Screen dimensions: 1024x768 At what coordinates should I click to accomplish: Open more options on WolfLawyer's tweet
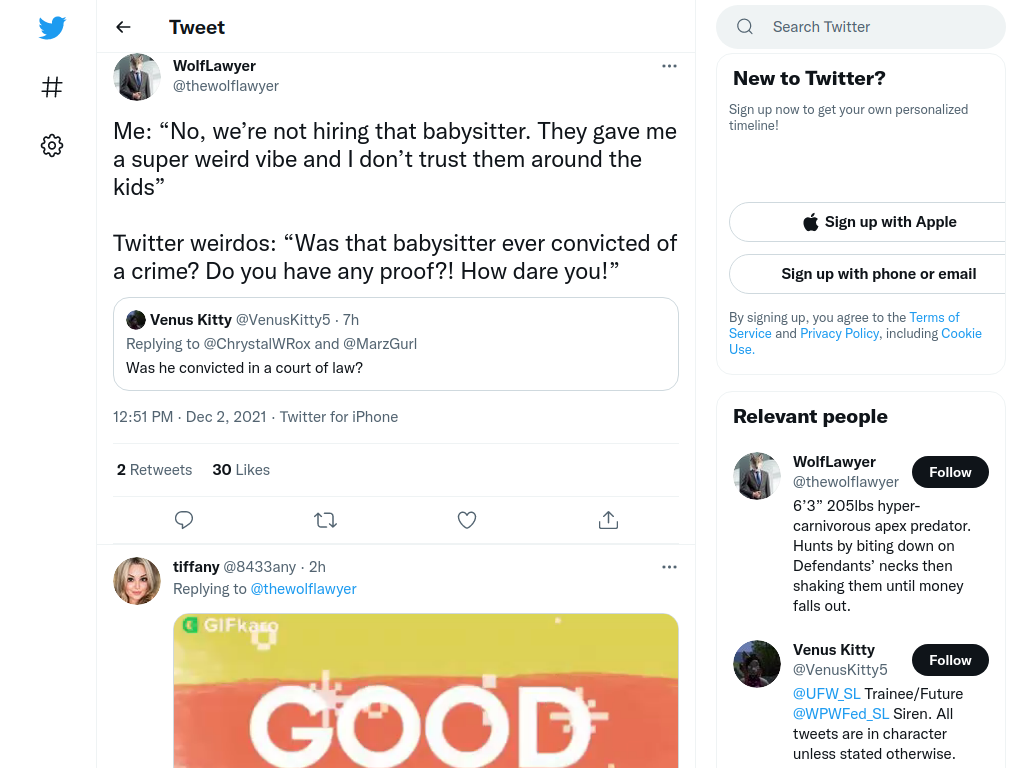pyautogui.click(x=669, y=66)
